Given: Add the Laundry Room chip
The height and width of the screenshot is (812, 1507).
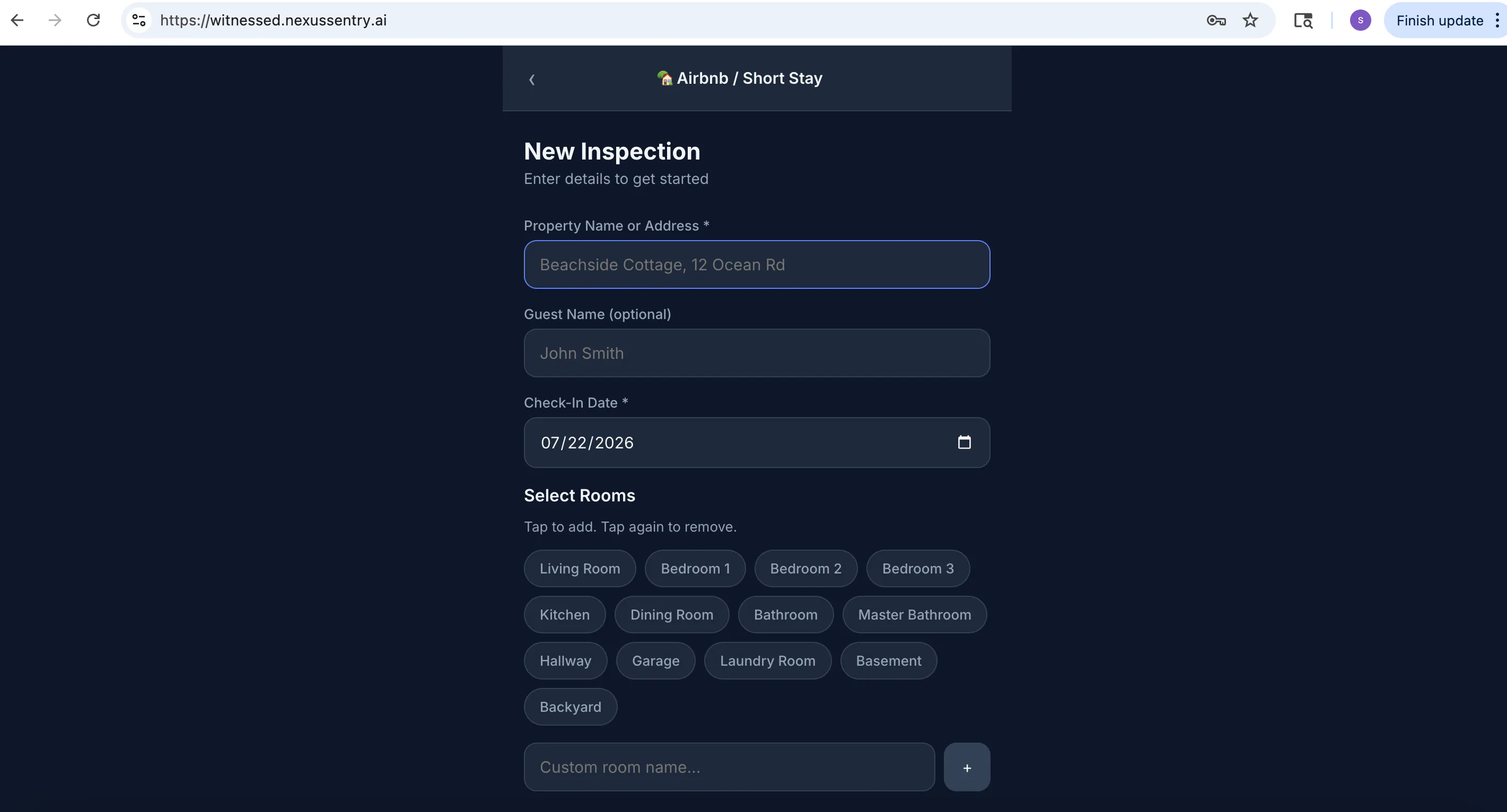Looking at the screenshot, I should pos(767,661).
